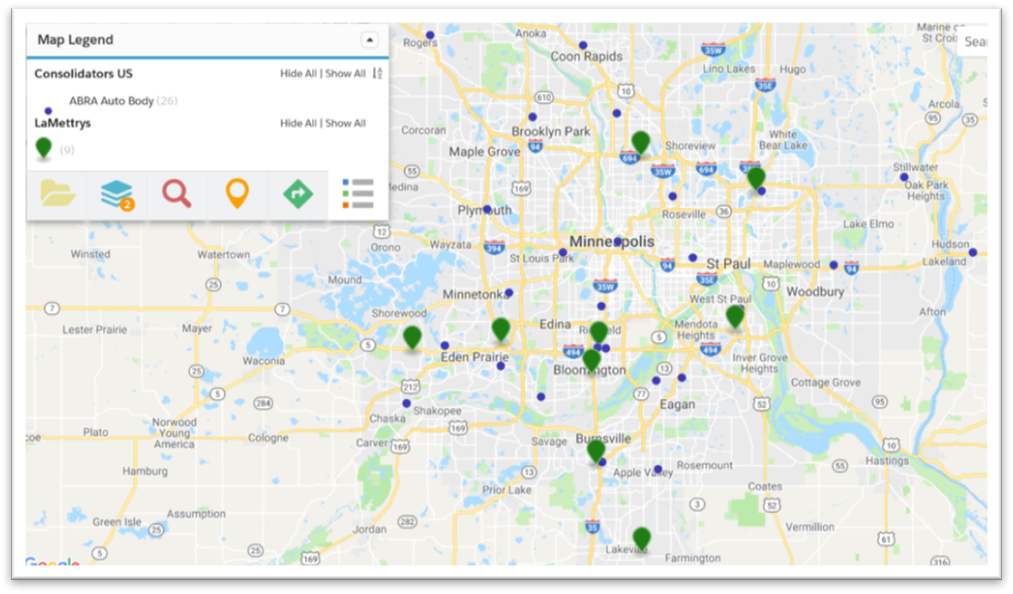Click the blue dot beside Minnetonka

[509, 293]
